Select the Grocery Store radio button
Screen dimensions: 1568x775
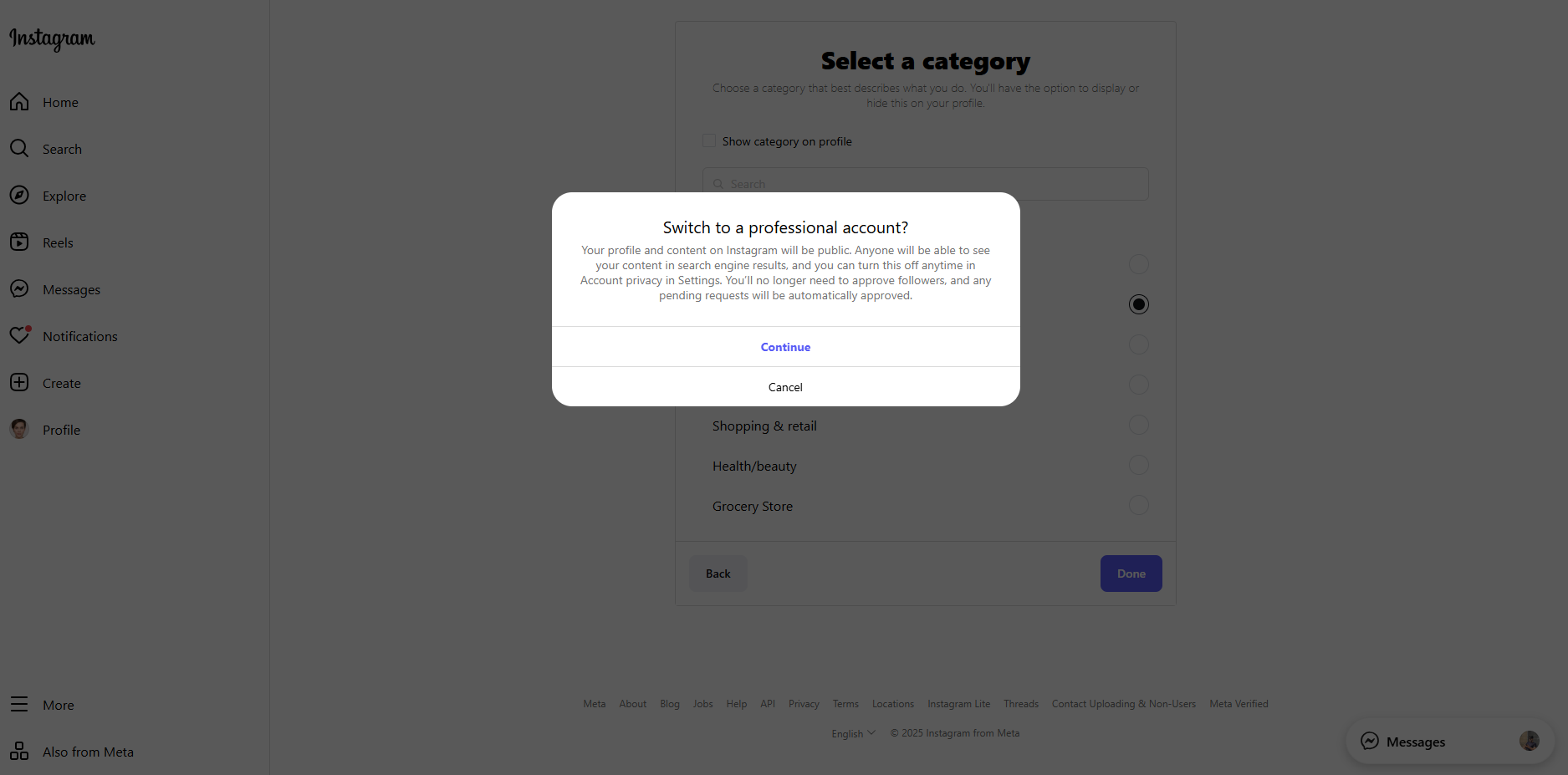pyautogui.click(x=1138, y=505)
